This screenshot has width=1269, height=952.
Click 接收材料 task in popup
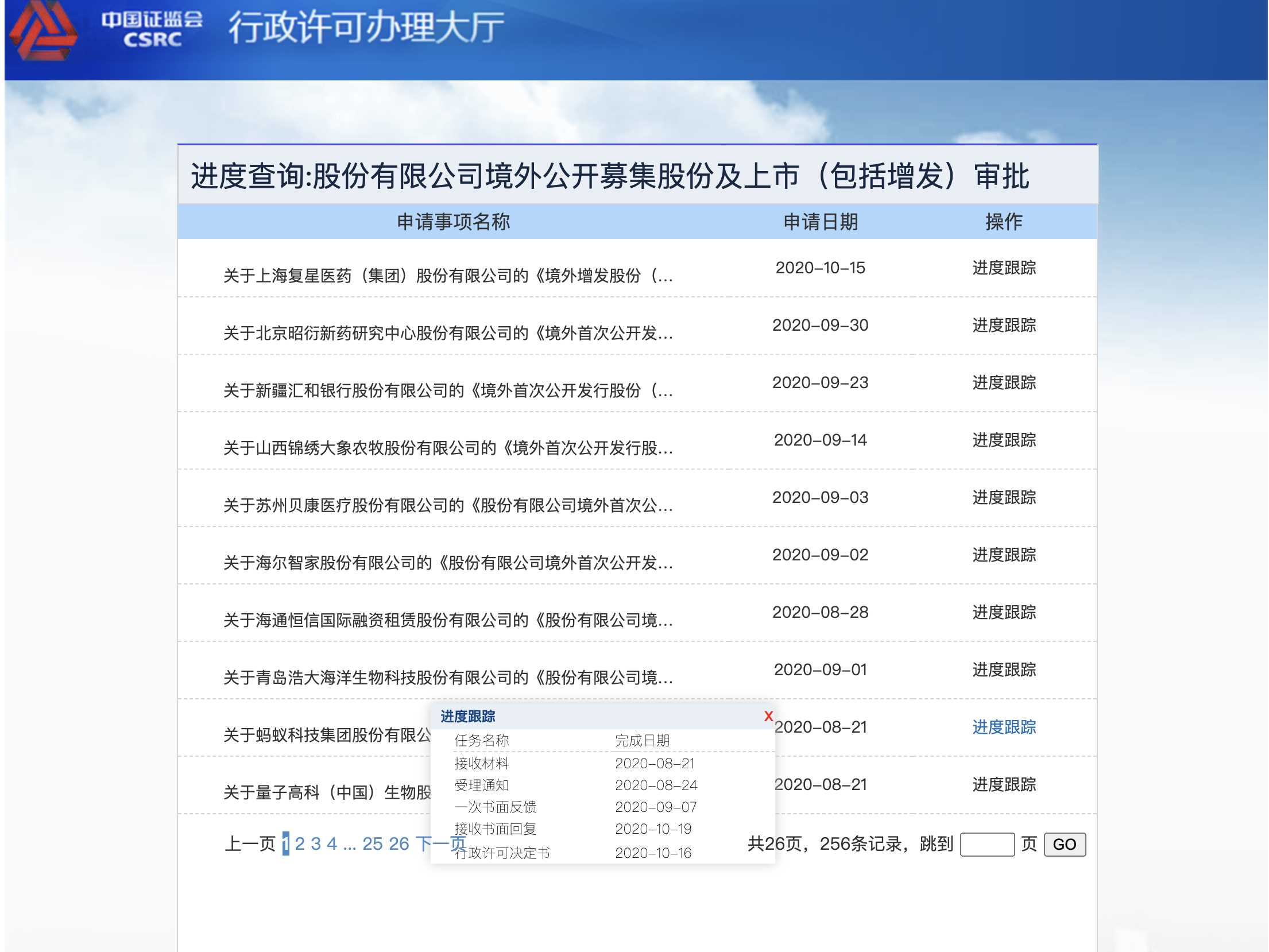point(481,763)
